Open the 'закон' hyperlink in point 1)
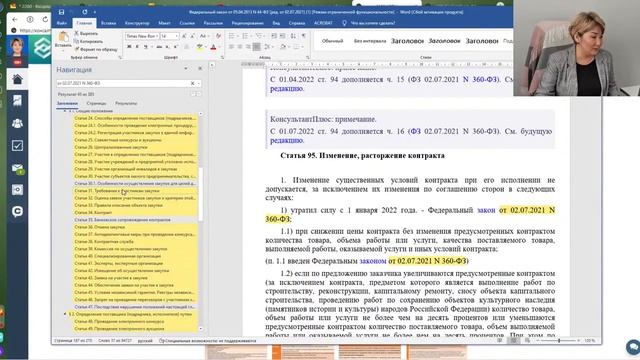Viewport: 640px width, 360px height. point(486,210)
